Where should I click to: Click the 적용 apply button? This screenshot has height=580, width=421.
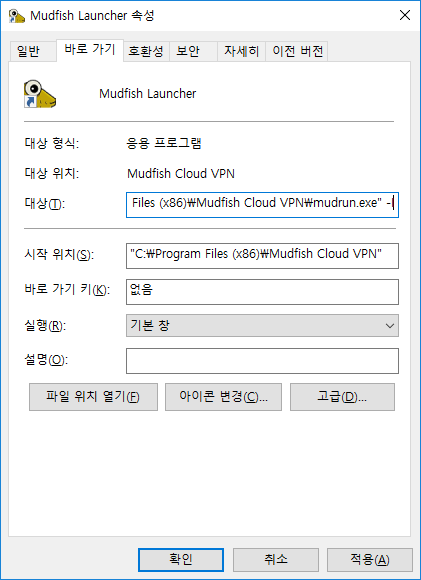pos(370,560)
